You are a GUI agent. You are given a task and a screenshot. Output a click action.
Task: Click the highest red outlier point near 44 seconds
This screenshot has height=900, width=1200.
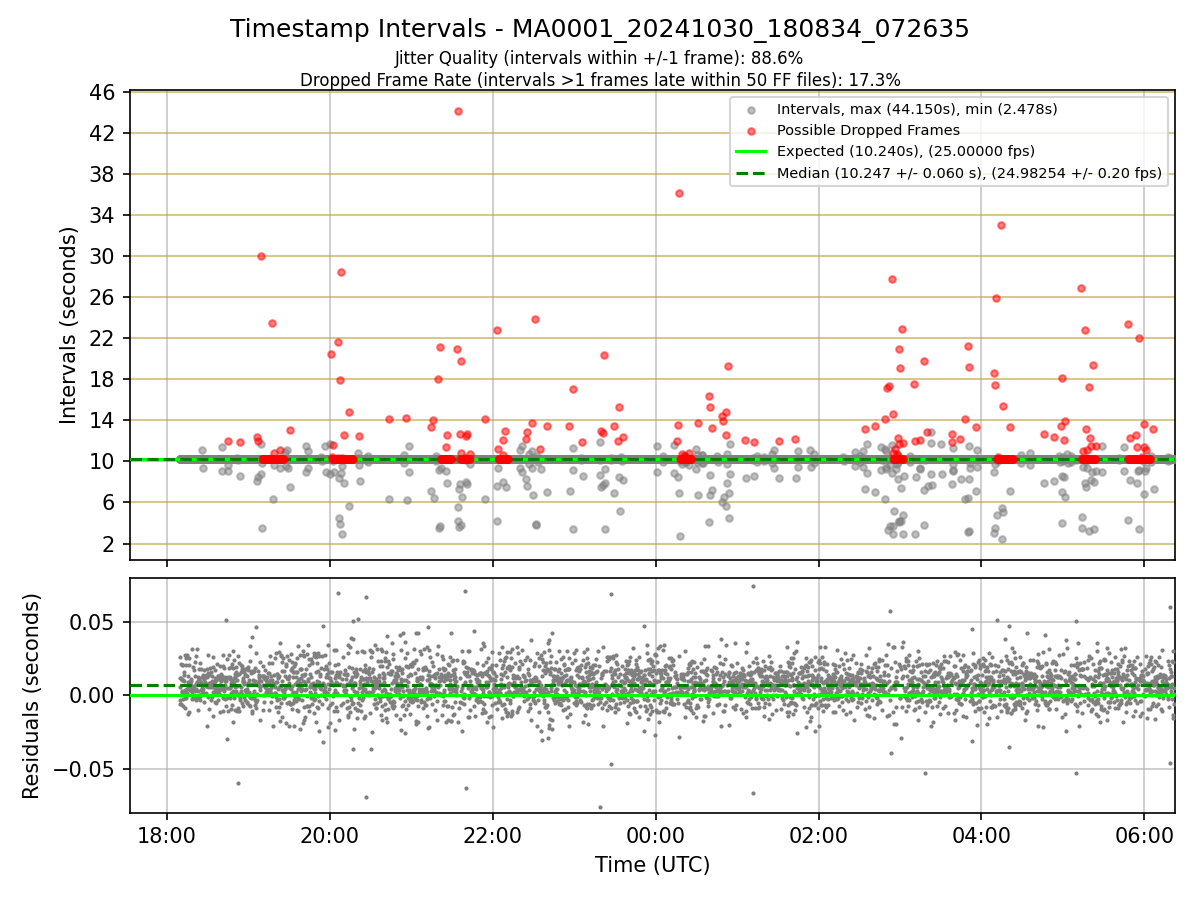pos(458,111)
